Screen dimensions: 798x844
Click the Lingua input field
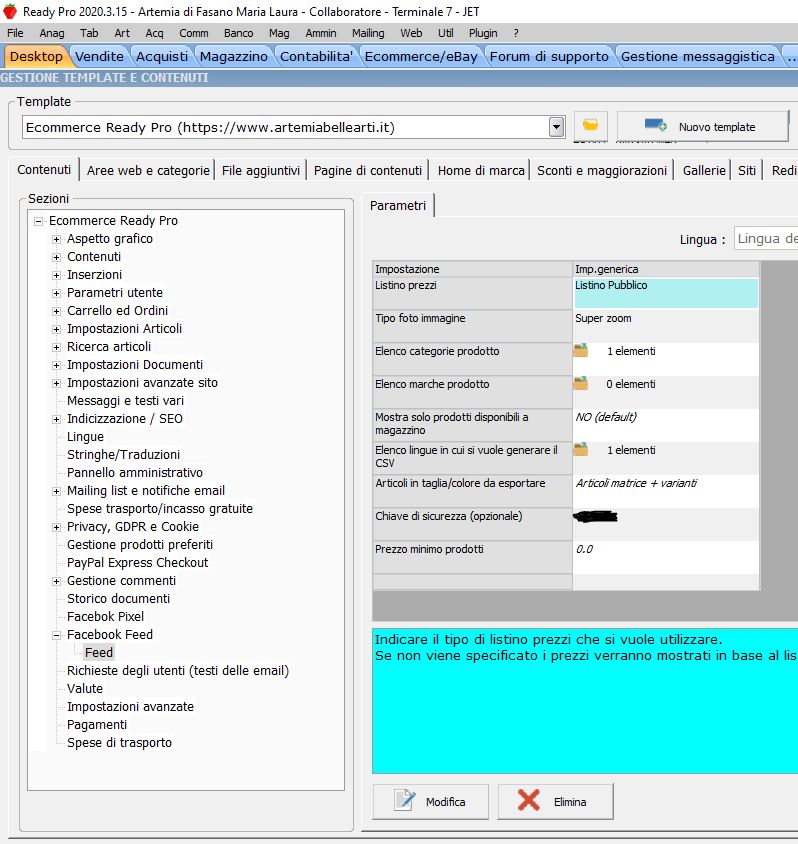click(x=766, y=238)
